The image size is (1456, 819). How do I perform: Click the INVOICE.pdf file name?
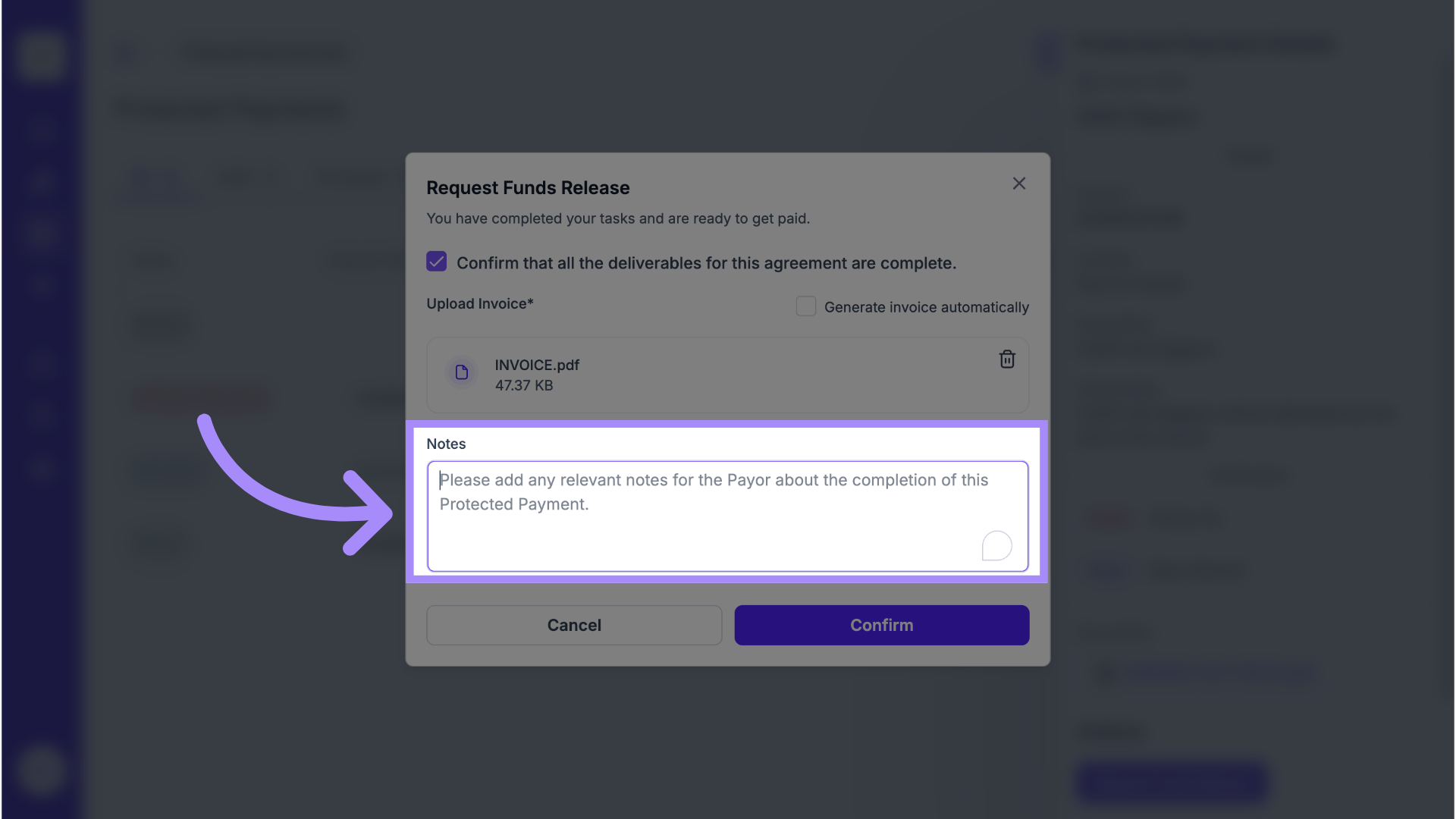[x=536, y=365]
